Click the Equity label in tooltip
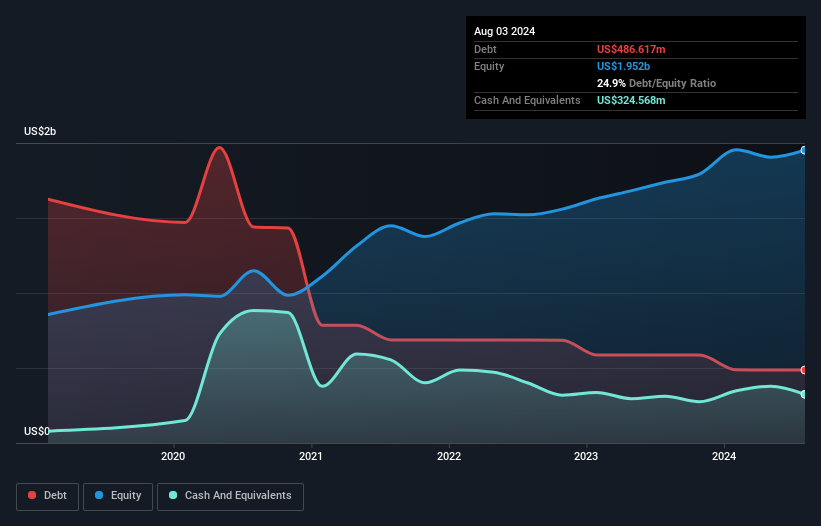The width and height of the screenshot is (821, 526). coord(489,66)
